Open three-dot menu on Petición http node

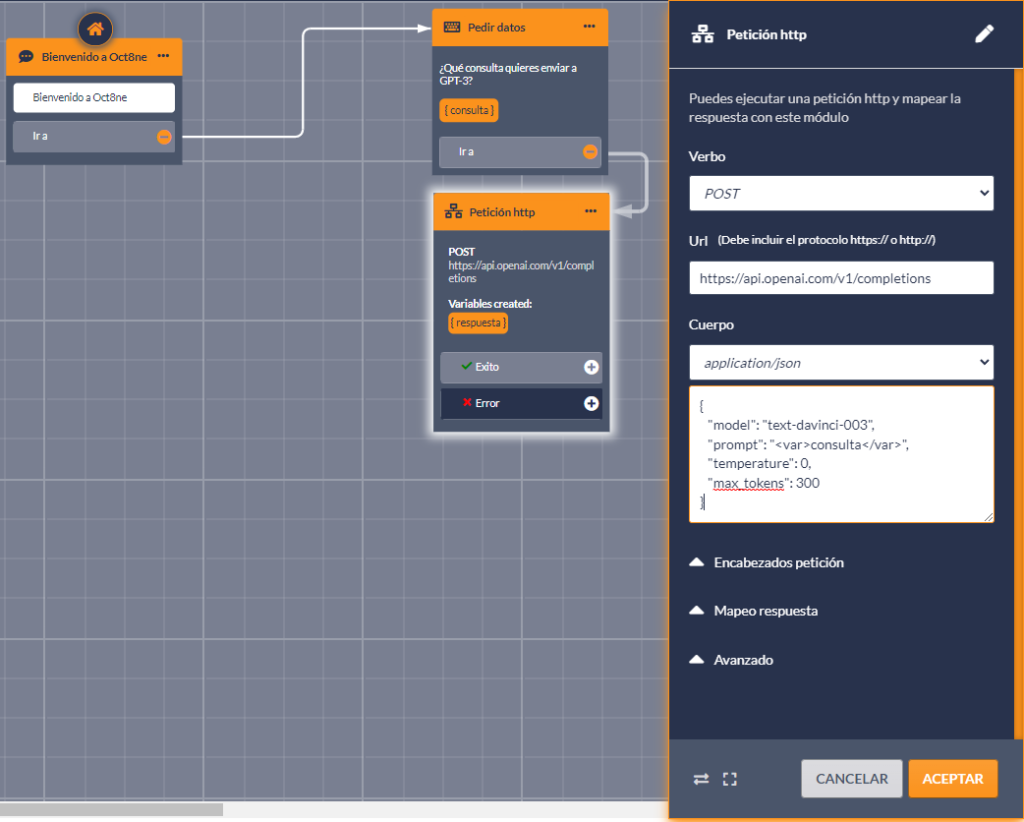click(x=590, y=212)
